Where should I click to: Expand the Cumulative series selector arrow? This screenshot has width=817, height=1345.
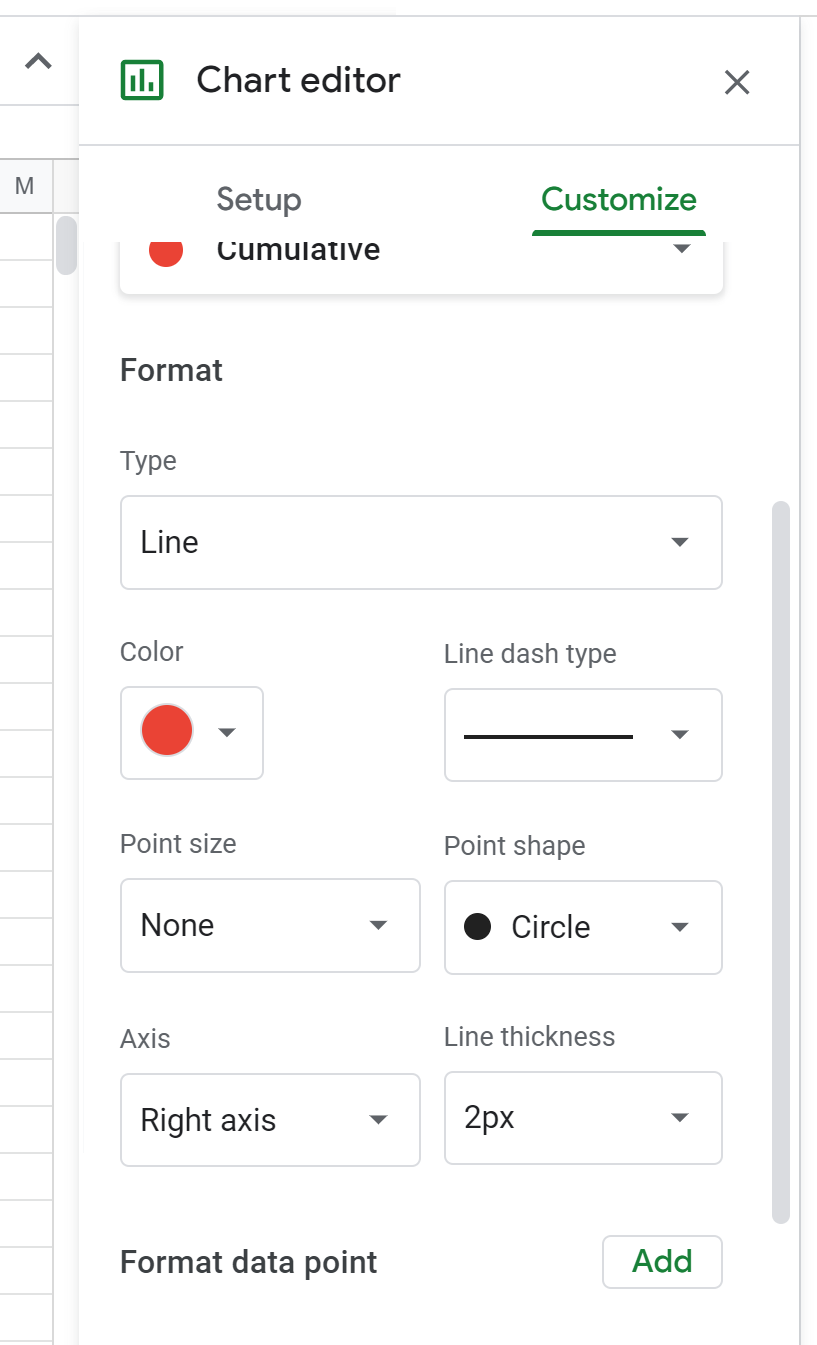tap(682, 249)
